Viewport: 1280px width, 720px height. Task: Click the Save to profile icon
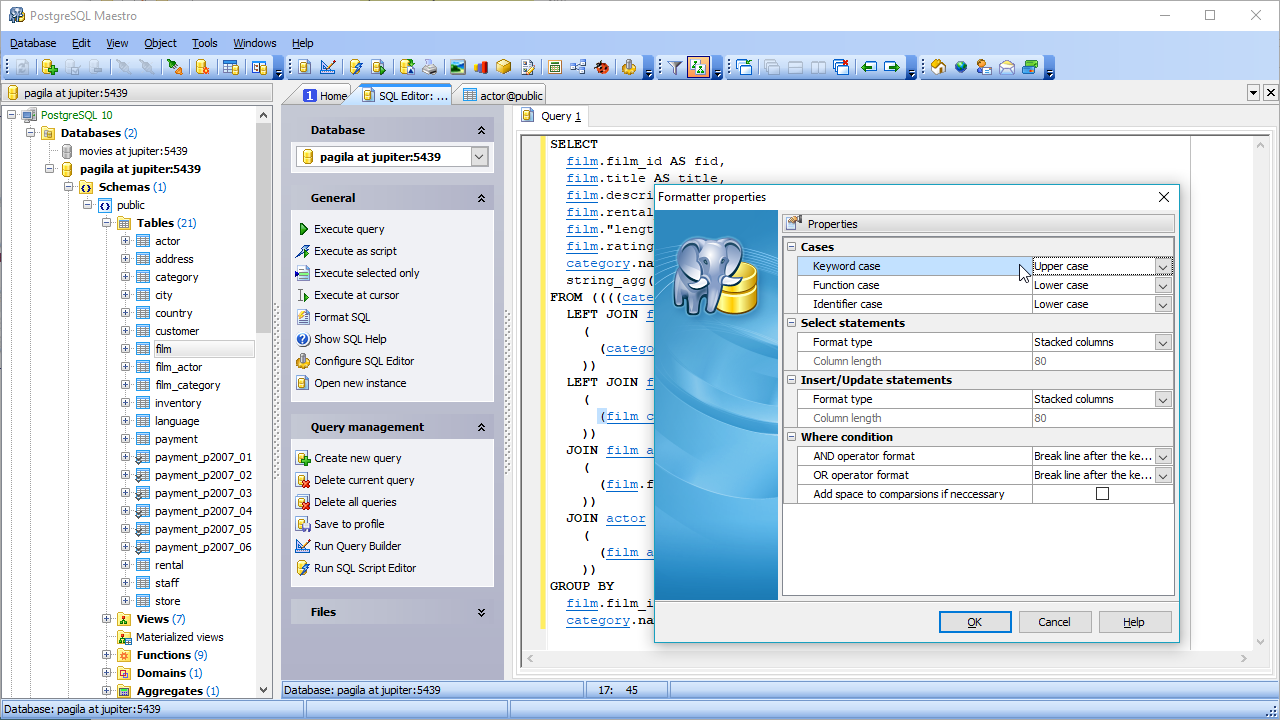point(303,524)
